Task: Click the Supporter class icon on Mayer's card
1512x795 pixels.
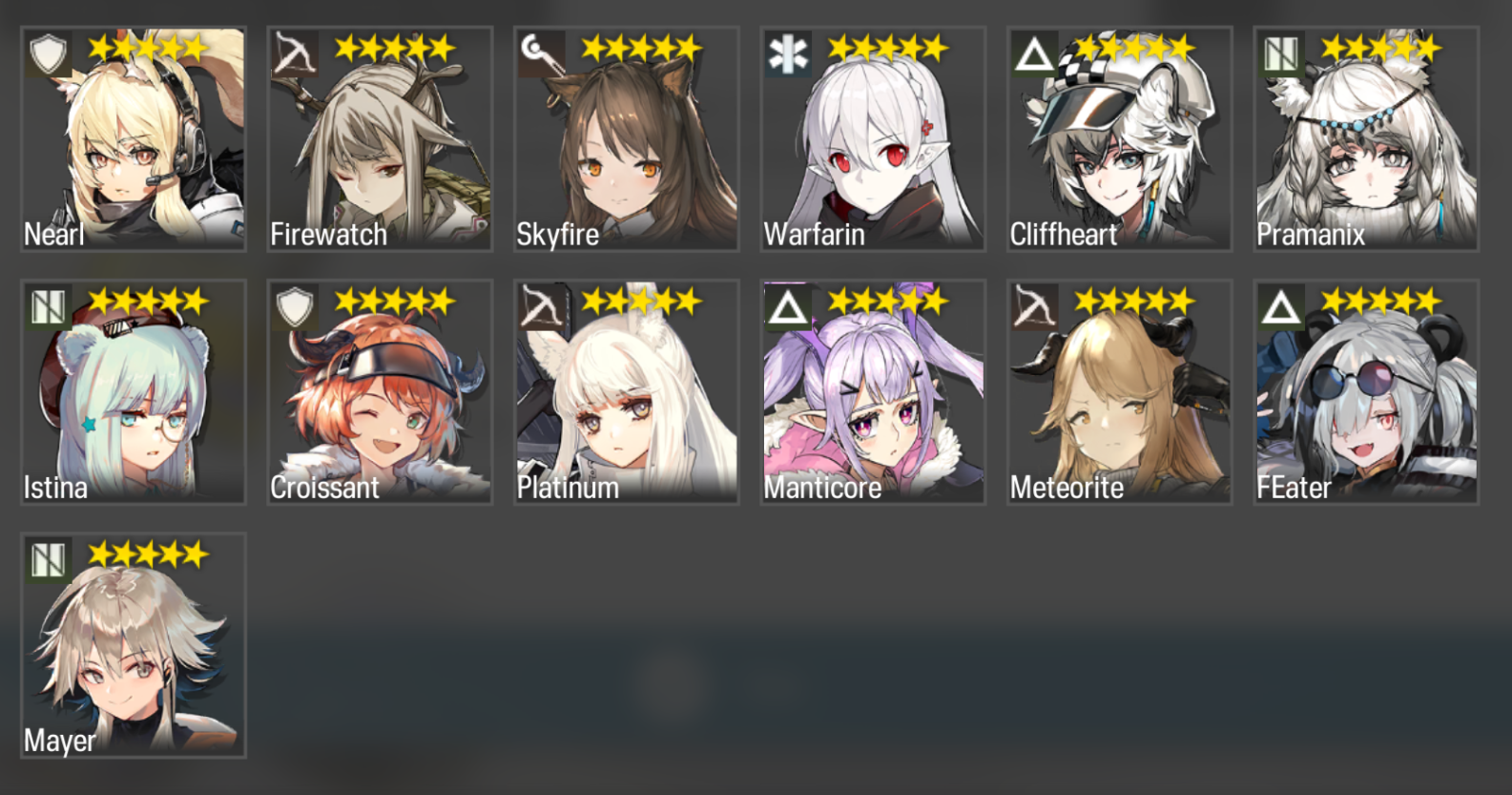Action: pyautogui.click(x=48, y=560)
